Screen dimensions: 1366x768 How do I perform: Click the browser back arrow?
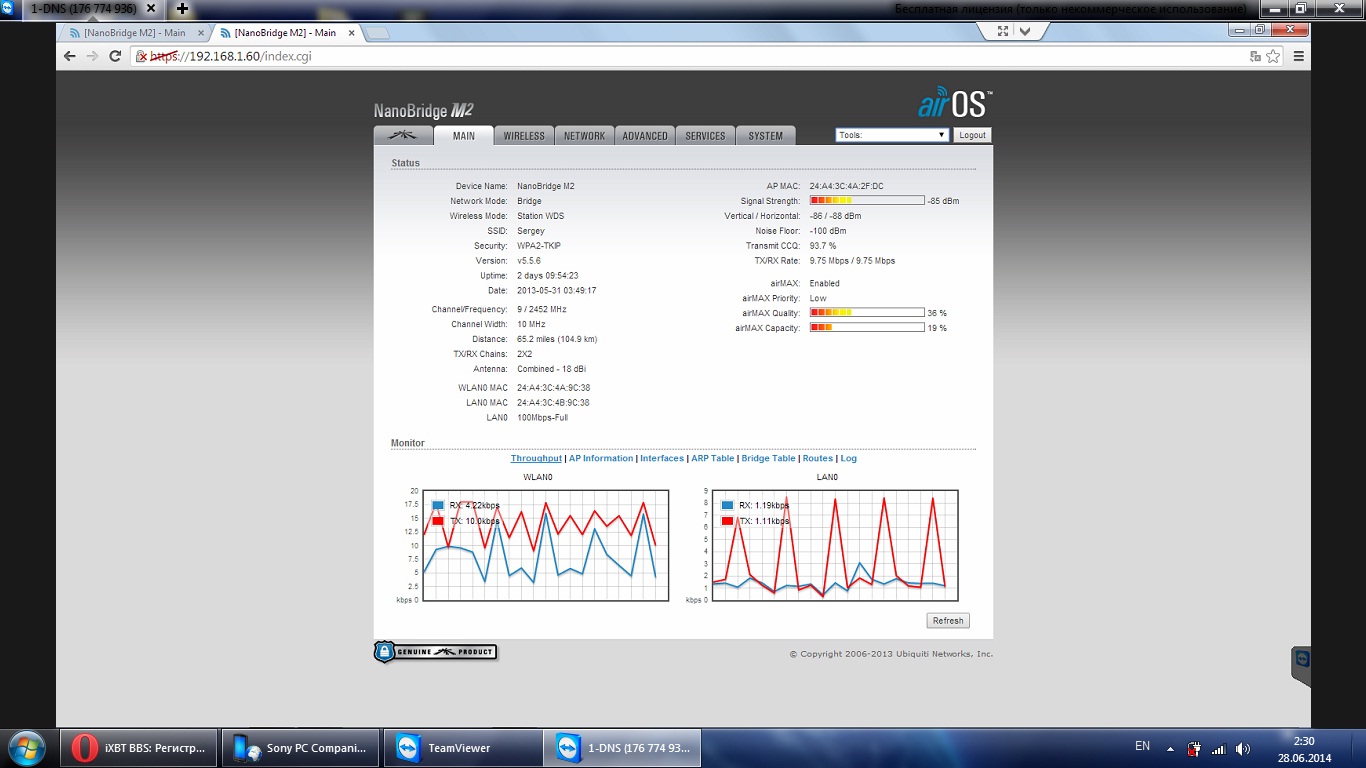click(69, 56)
